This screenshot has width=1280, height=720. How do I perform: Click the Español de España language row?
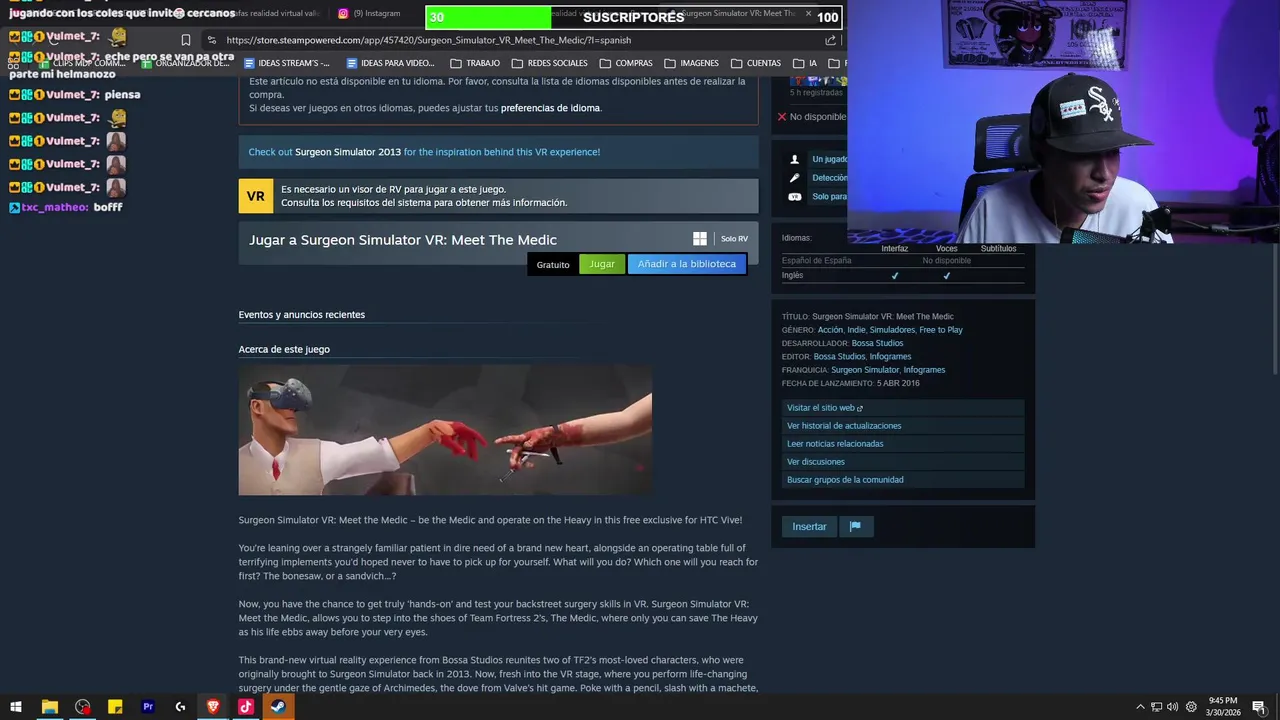[902, 261]
